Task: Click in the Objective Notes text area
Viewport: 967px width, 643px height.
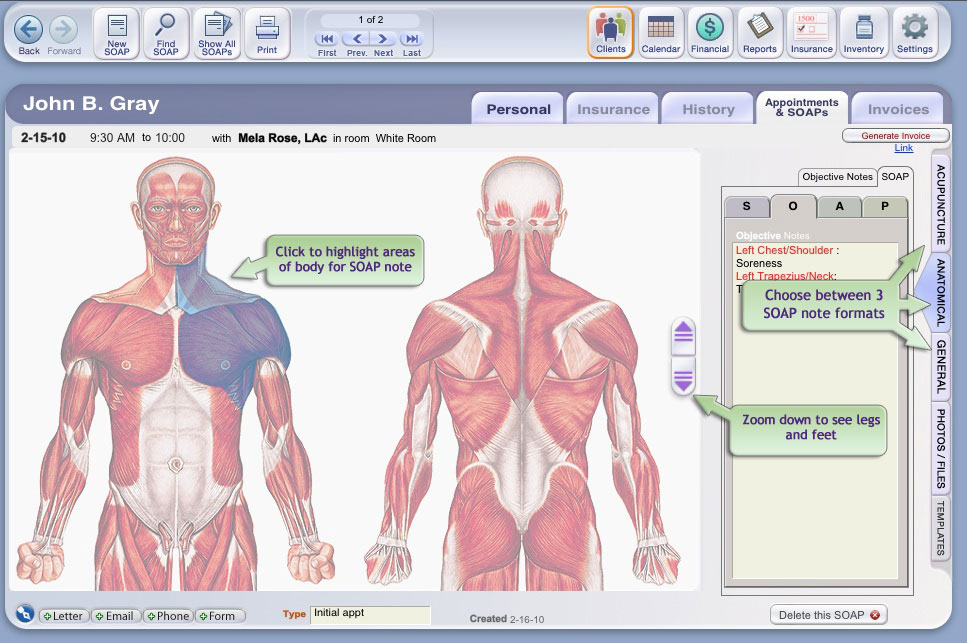Action: 815,409
